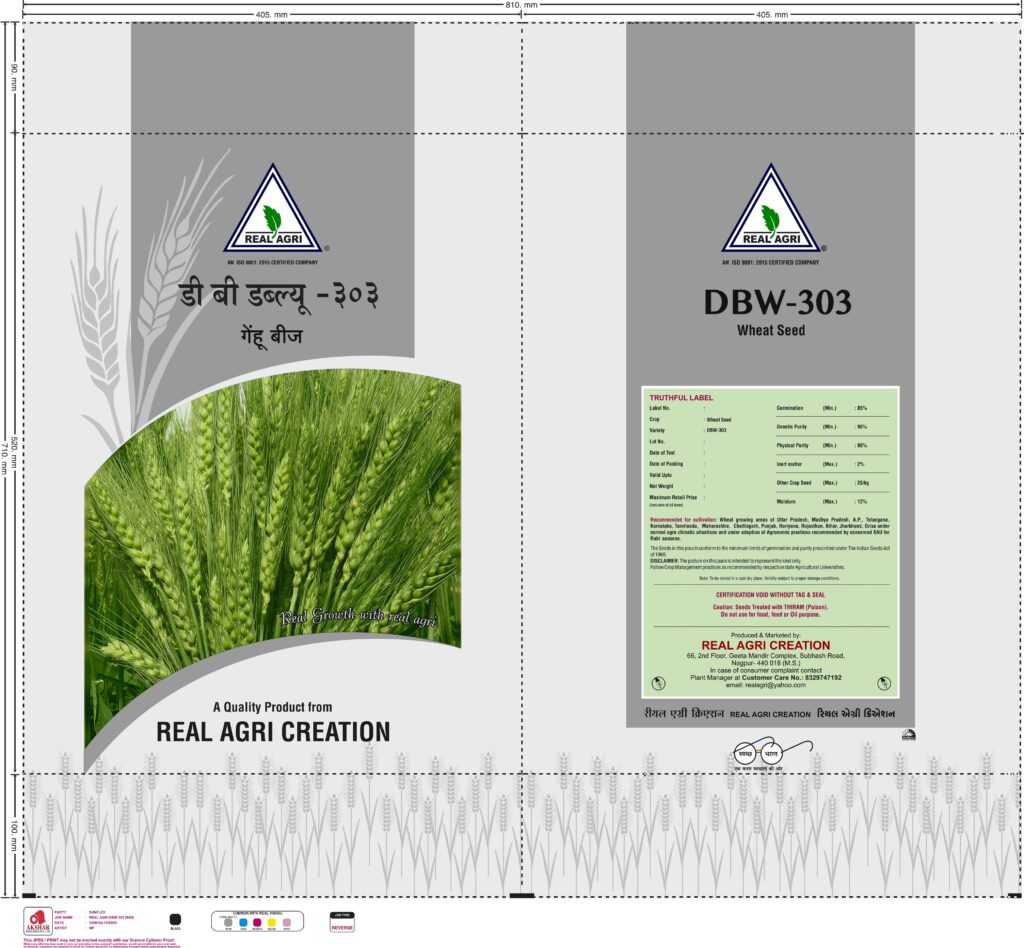
Task: Click the large 'REAL AGRI CREATION' black heading
Action: tap(273, 731)
